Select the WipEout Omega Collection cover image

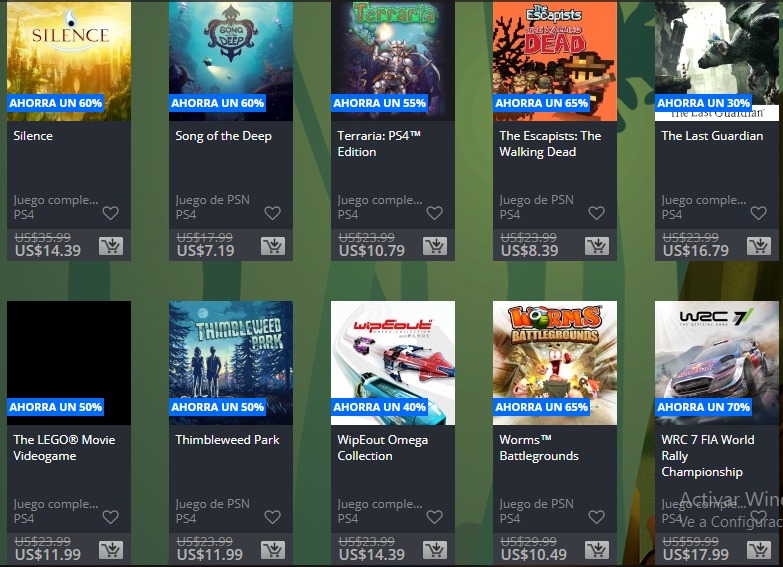[392, 363]
